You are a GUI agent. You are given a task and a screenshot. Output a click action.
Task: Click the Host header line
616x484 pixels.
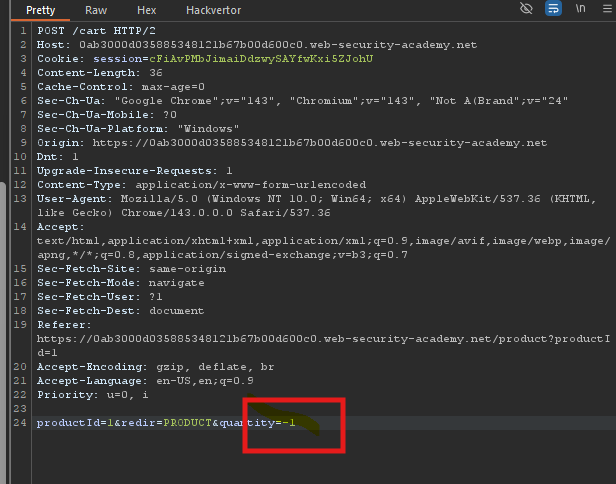[257, 45]
